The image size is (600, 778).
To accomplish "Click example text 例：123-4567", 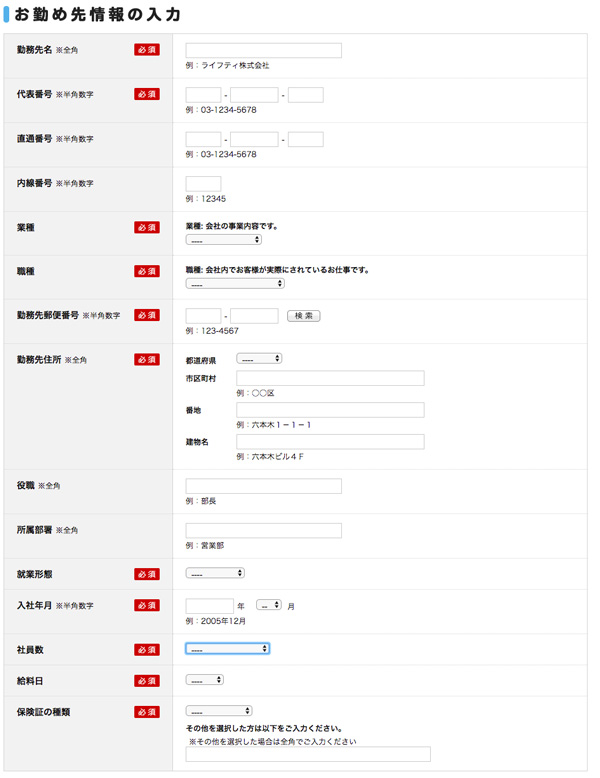I will pos(212,331).
